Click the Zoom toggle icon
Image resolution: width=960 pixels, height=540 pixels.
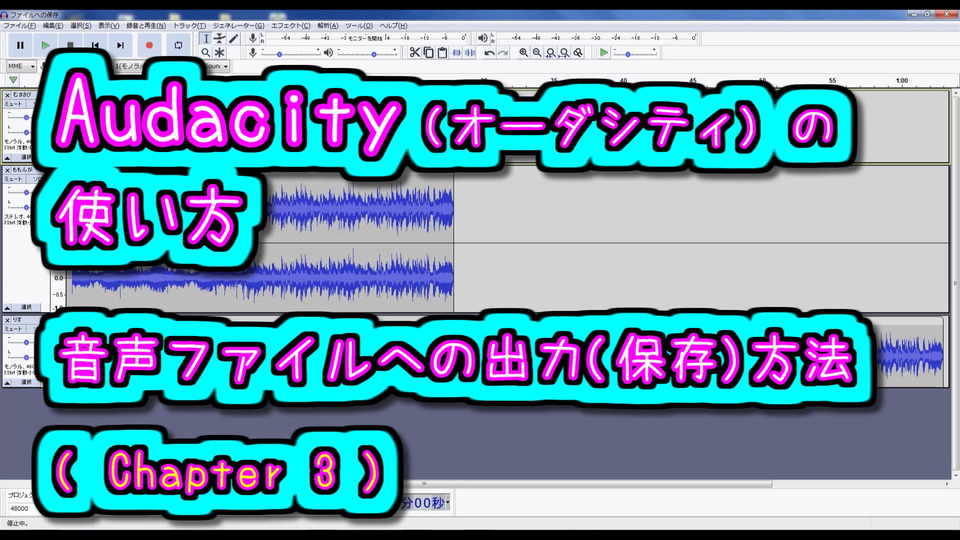[x=577, y=53]
